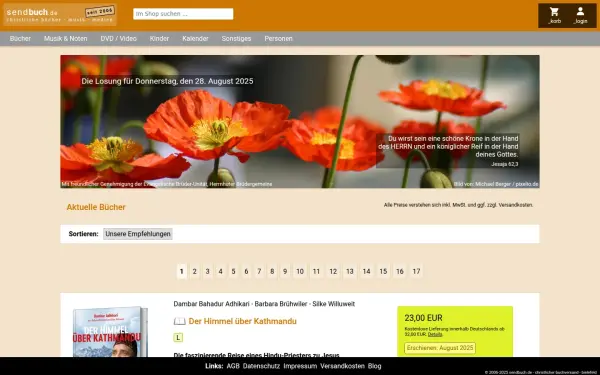
Task: Open the Sonstiges menu
Action: pyautogui.click(x=236, y=39)
